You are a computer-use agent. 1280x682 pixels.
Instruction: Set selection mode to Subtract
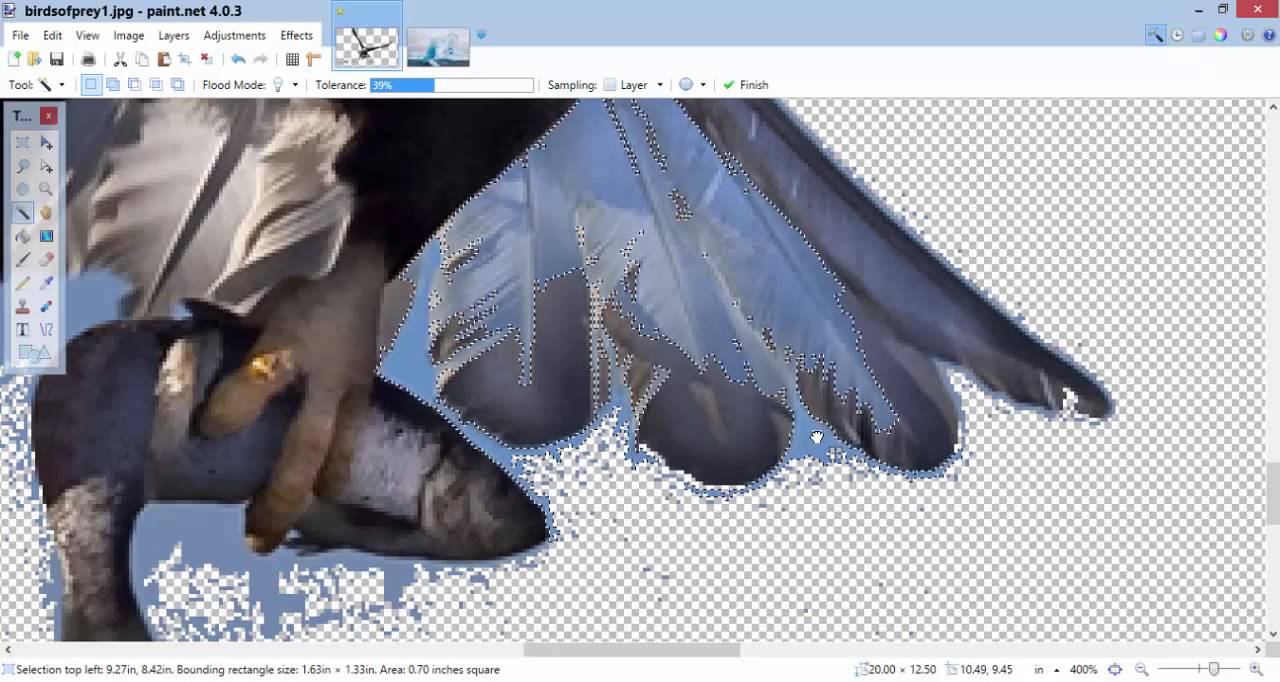pyautogui.click(x=134, y=85)
